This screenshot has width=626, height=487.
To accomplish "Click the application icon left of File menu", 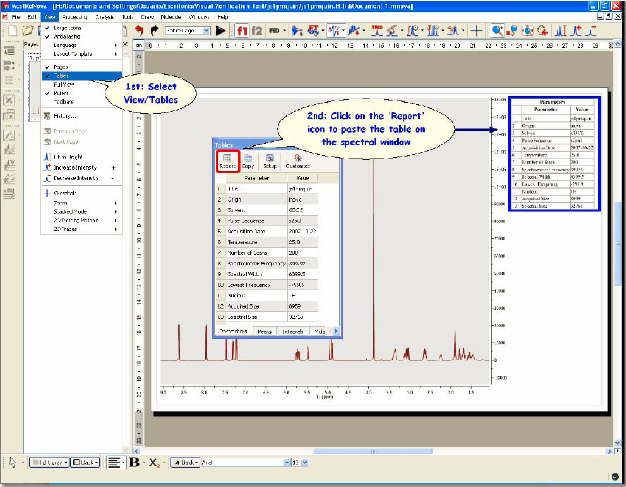I will point(5,17).
